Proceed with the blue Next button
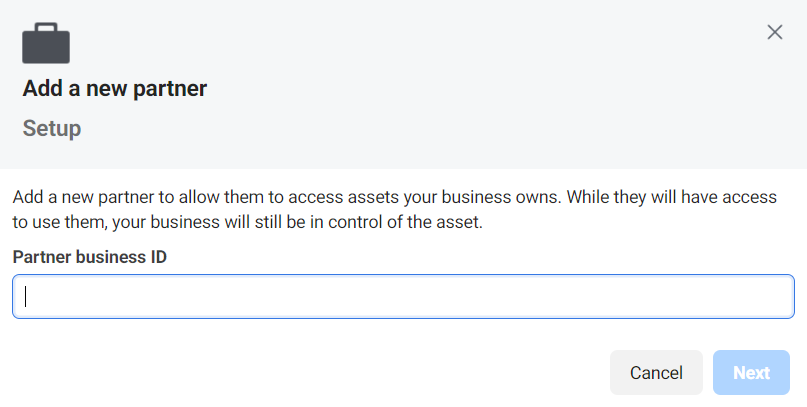 tap(751, 373)
